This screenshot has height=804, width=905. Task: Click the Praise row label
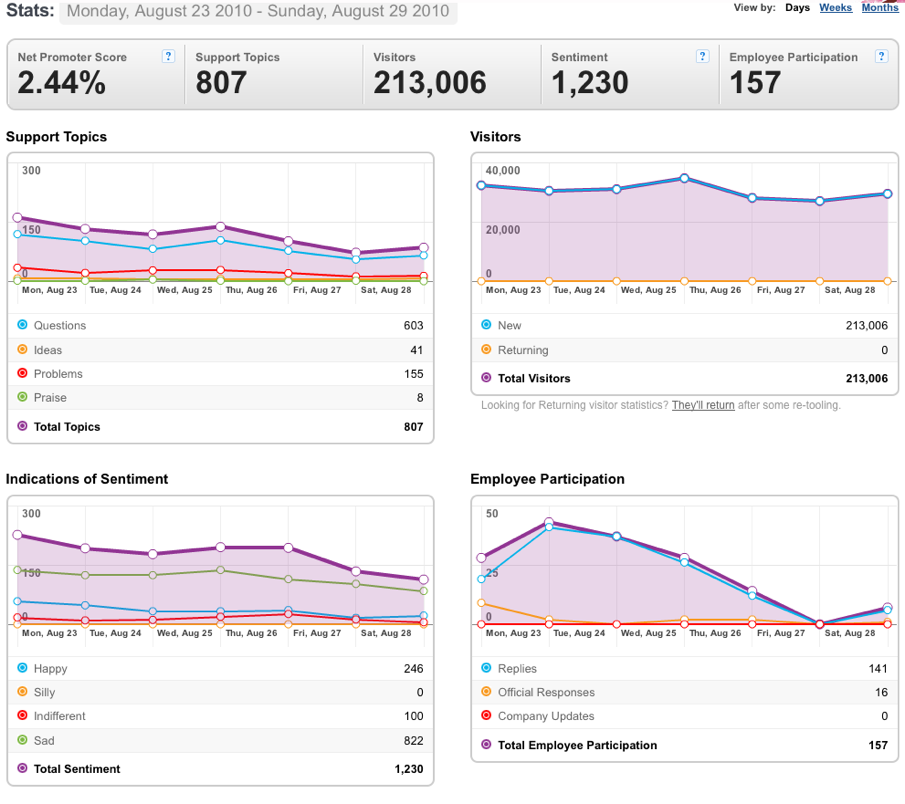(x=50, y=398)
